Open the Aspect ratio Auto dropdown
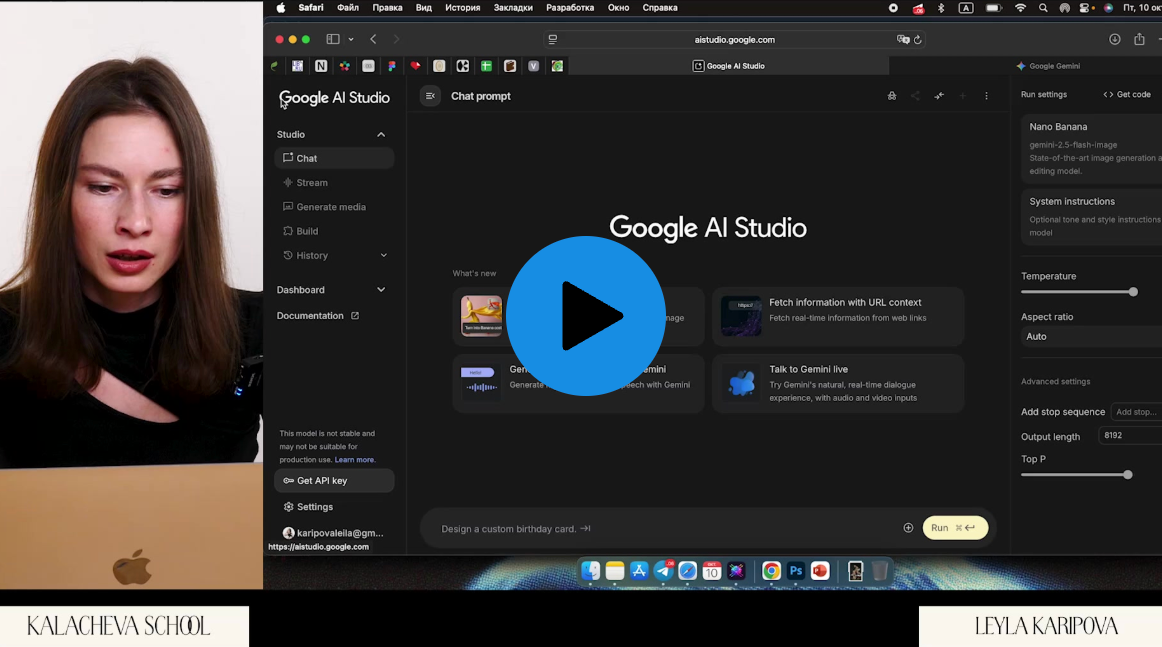The height and width of the screenshot is (647, 1162). tap(1090, 337)
